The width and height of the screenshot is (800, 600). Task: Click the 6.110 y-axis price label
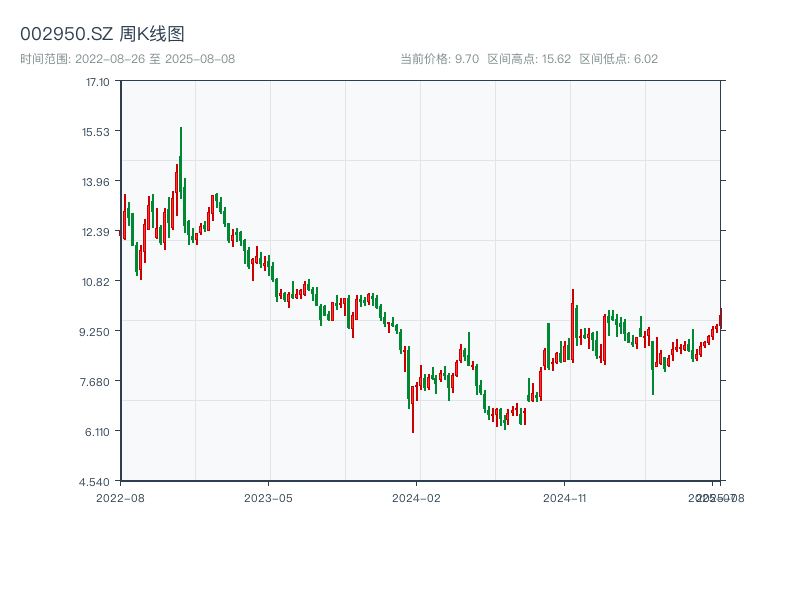(96, 431)
